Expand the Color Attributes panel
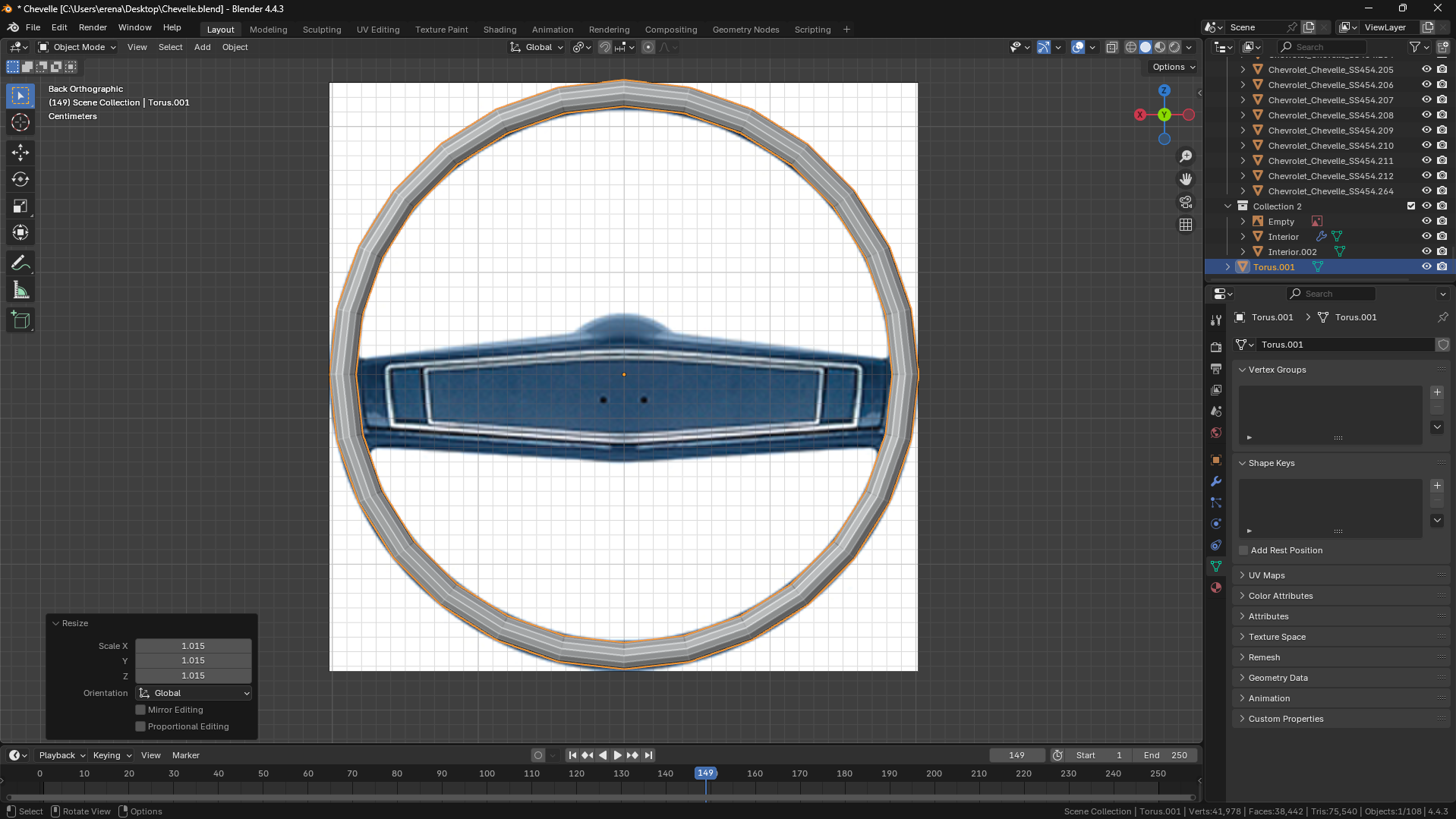Screen dimensions: 1456x819 point(1341,596)
